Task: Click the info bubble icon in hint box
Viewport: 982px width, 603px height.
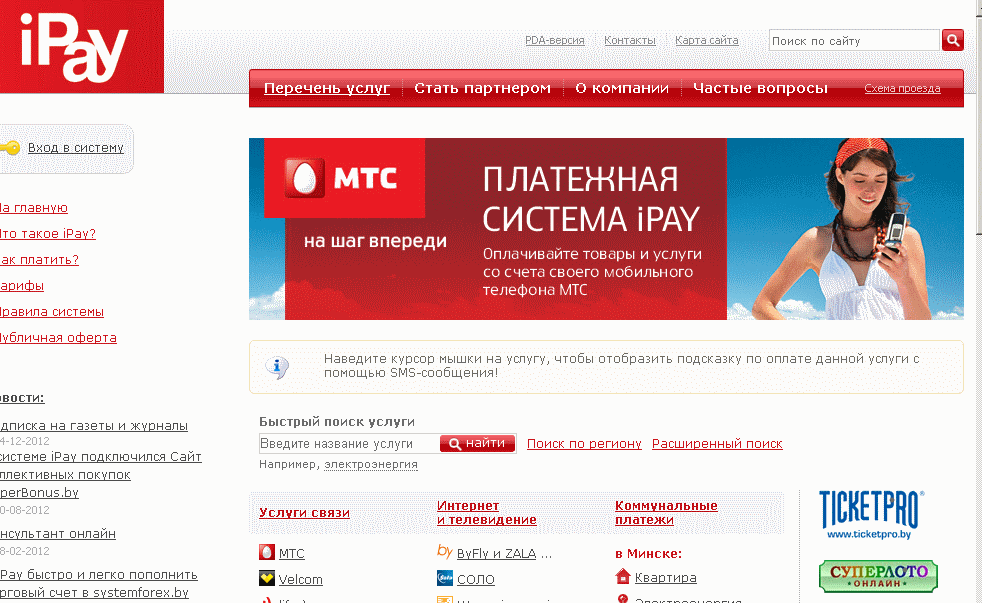Action: coord(278,367)
